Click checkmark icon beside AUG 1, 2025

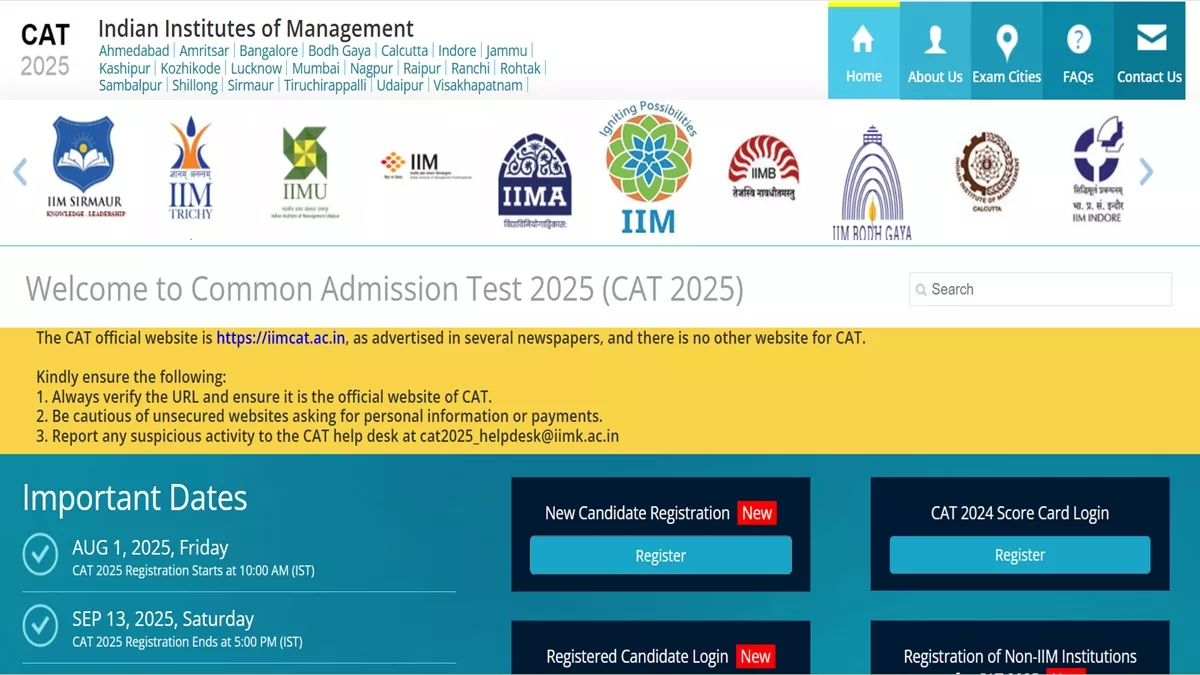[x=40, y=554]
